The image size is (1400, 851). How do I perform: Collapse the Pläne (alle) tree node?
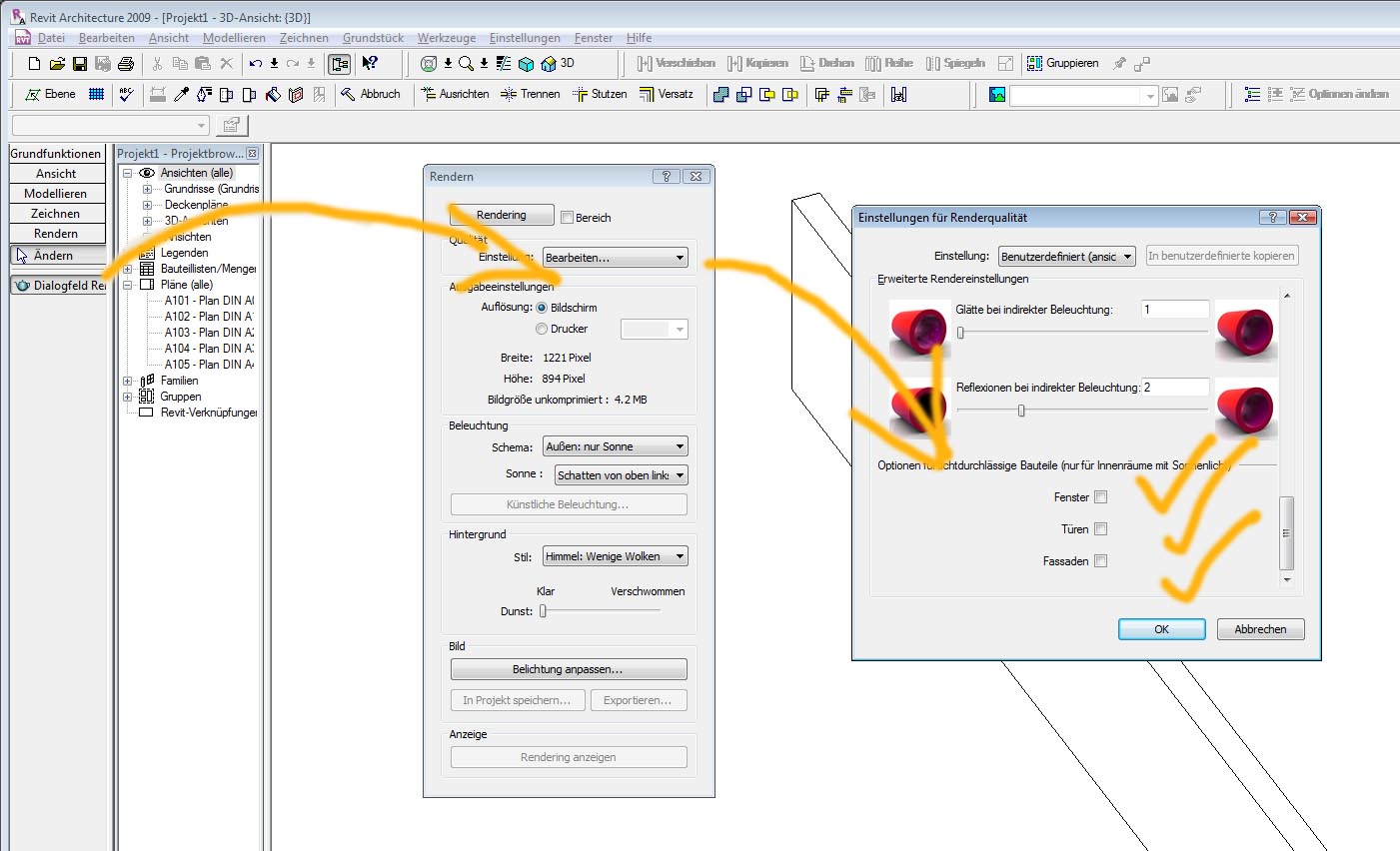coord(128,285)
